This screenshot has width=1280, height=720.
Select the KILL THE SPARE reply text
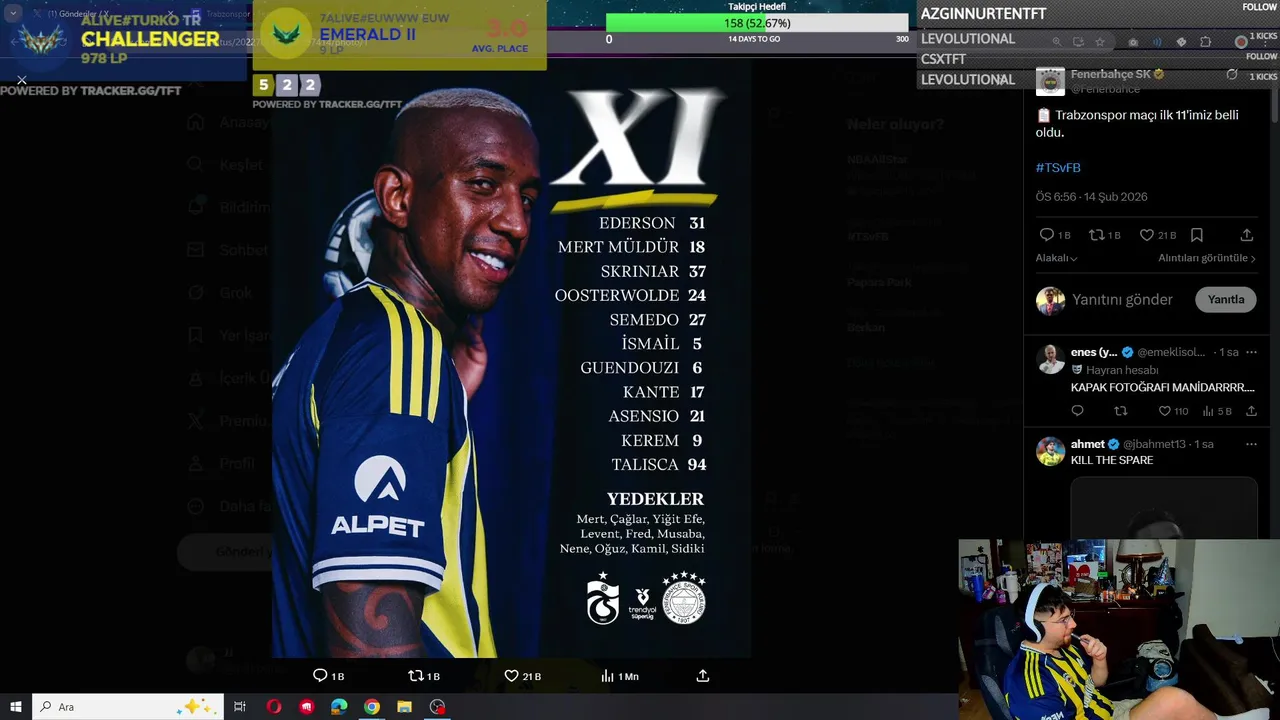coord(1112,460)
